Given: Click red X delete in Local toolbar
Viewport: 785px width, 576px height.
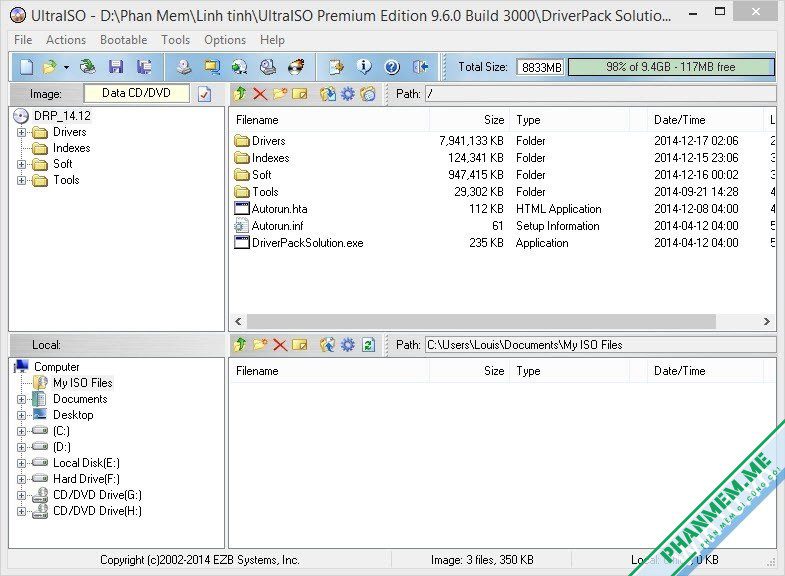Looking at the screenshot, I should (280, 345).
